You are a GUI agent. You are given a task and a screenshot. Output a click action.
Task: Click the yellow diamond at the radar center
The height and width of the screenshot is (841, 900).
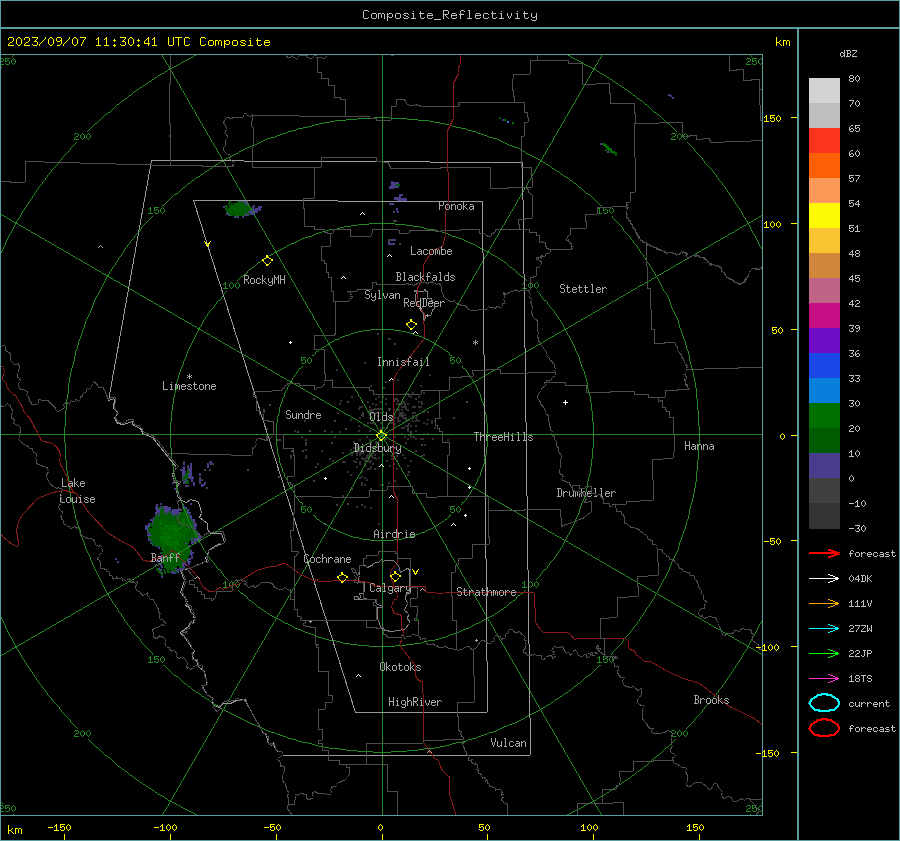382,435
